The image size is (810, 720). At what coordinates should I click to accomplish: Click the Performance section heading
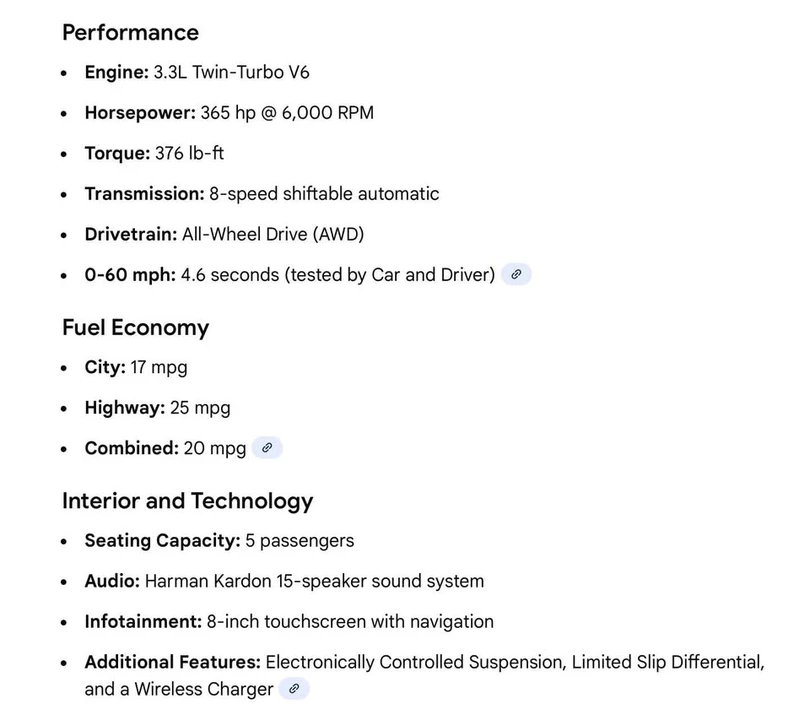pyautogui.click(x=130, y=33)
